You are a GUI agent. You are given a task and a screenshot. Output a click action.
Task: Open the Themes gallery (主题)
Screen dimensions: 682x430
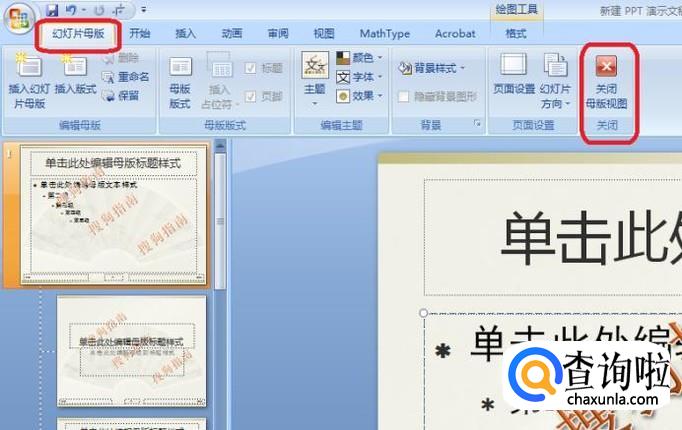click(314, 80)
